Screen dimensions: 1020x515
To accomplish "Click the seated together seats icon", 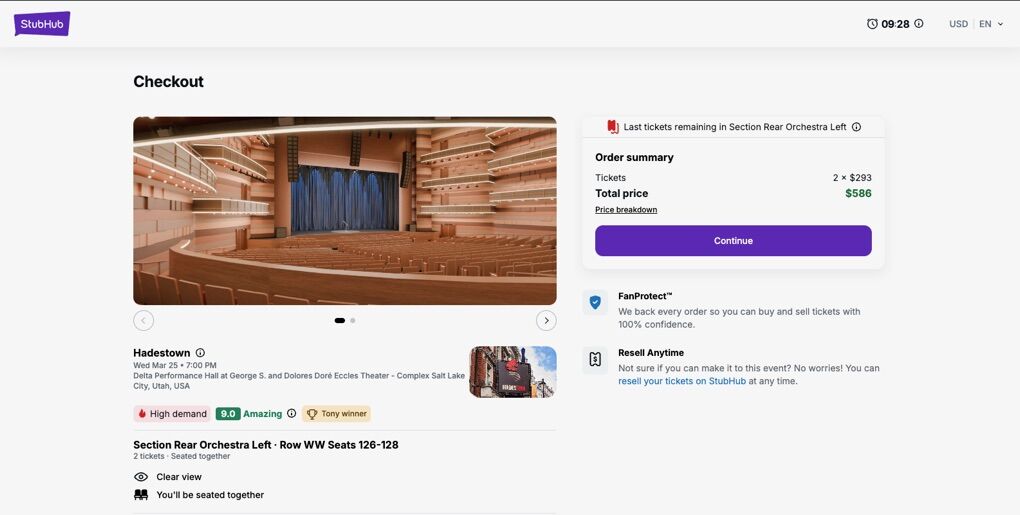I will 141,495.
